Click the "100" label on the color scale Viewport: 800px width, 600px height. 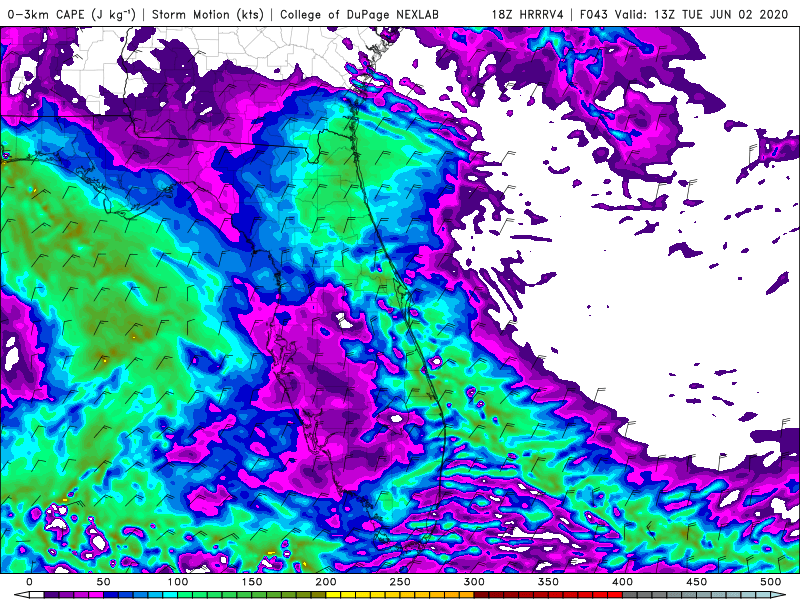(178, 582)
